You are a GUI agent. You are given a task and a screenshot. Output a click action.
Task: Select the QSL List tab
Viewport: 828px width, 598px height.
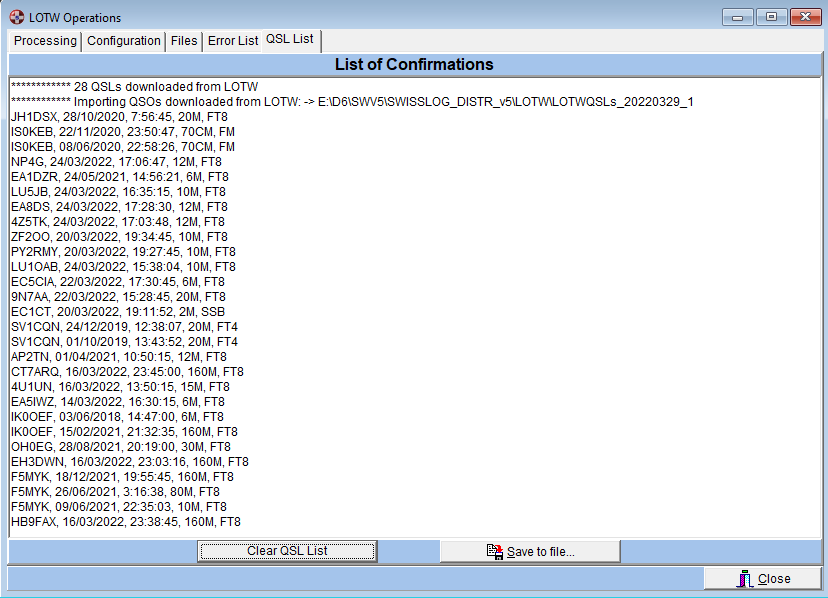coord(290,40)
